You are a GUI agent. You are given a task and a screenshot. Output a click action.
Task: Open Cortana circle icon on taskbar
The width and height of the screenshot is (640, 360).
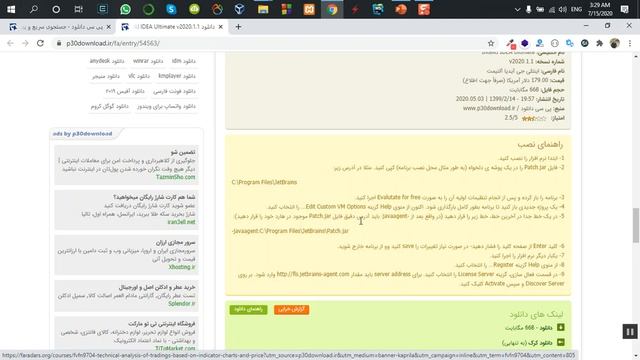56,9
